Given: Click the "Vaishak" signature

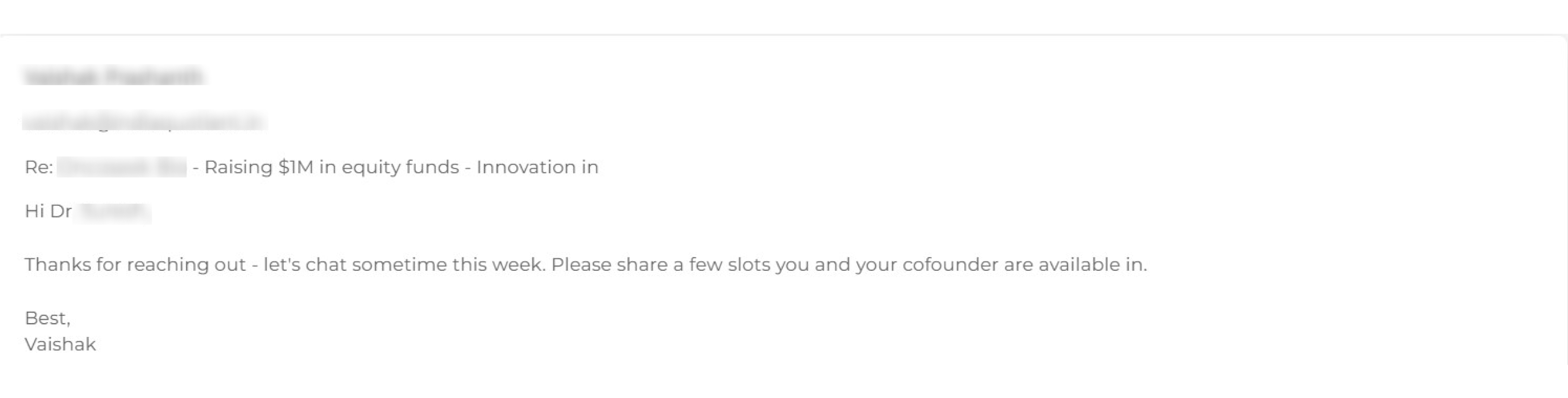Looking at the screenshot, I should 60,345.
